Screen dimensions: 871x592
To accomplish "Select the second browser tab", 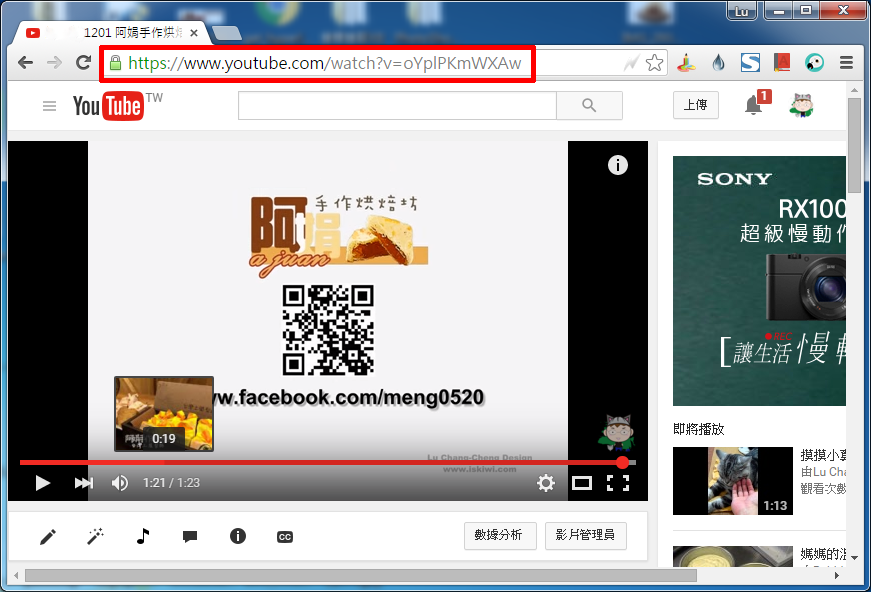I will tap(226, 31).
